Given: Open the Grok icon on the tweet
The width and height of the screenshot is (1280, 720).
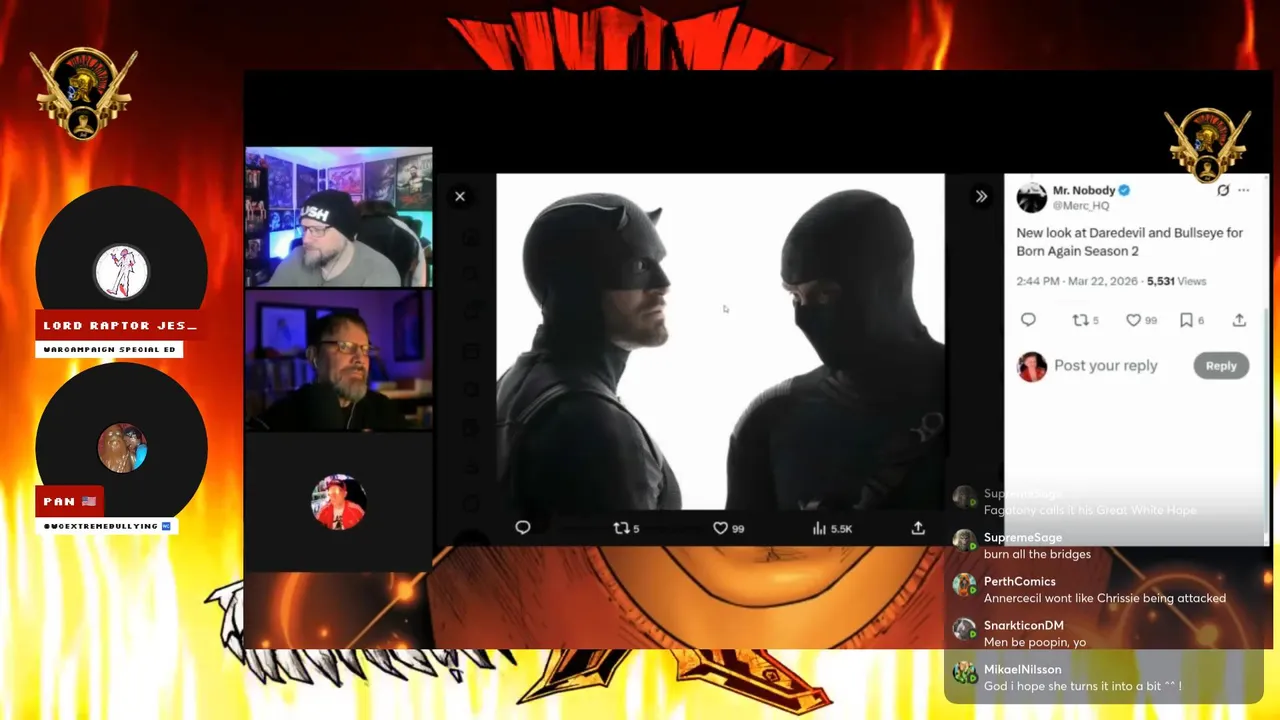Looking at the screenshot, I should pos(1223,190).
